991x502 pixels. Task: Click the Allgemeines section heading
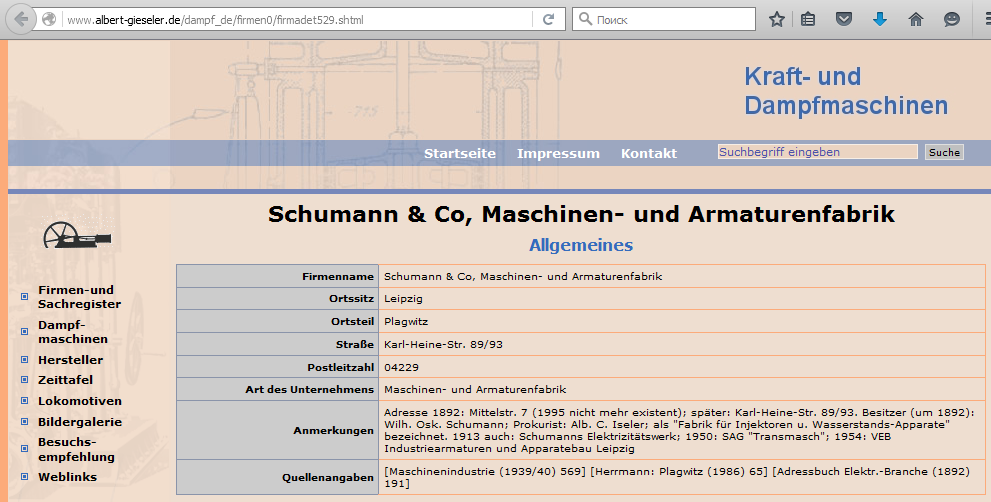(581, 245)
